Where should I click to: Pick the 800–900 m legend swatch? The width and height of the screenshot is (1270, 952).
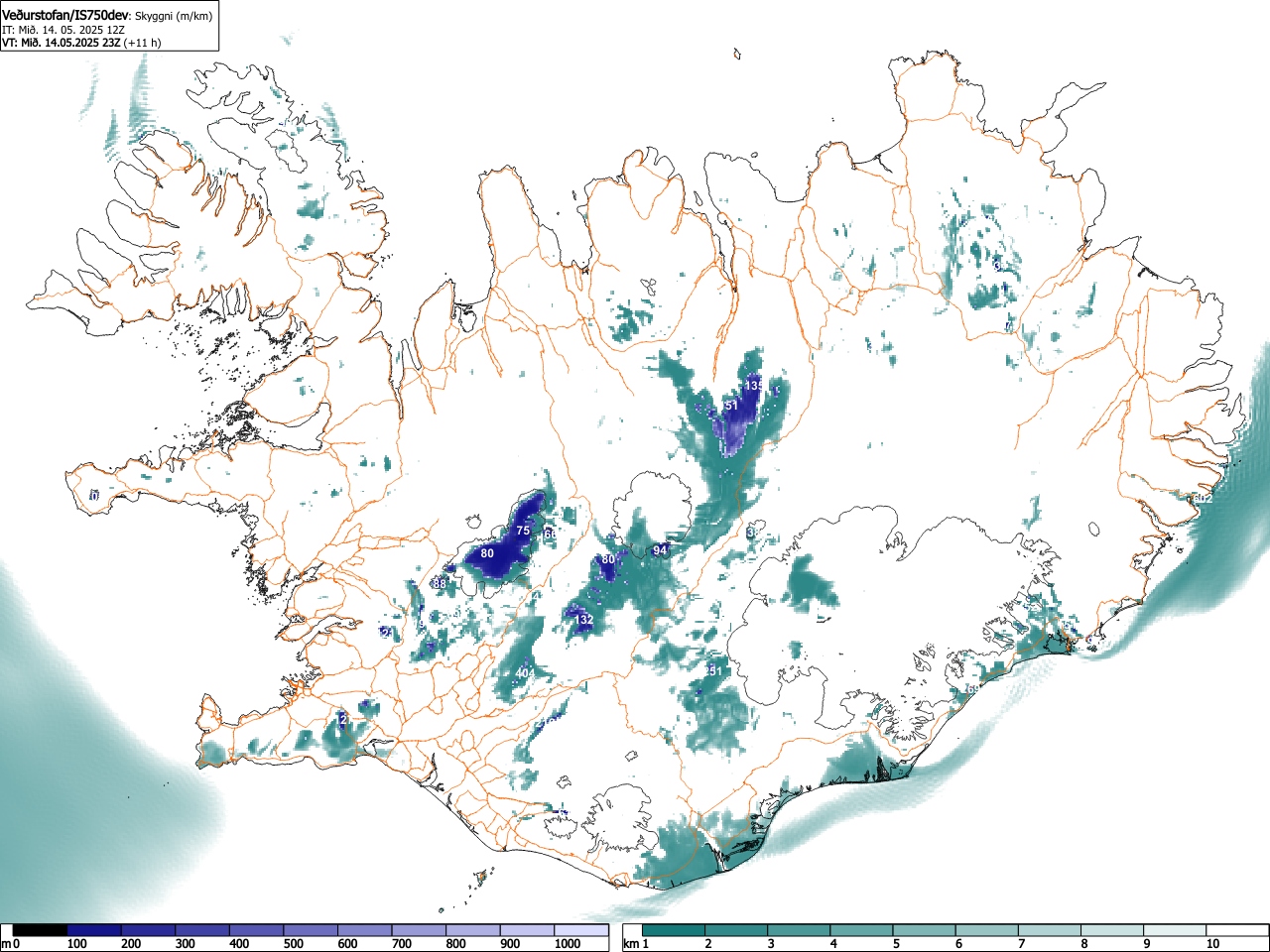pyautogui.click(x=473, y=930)
